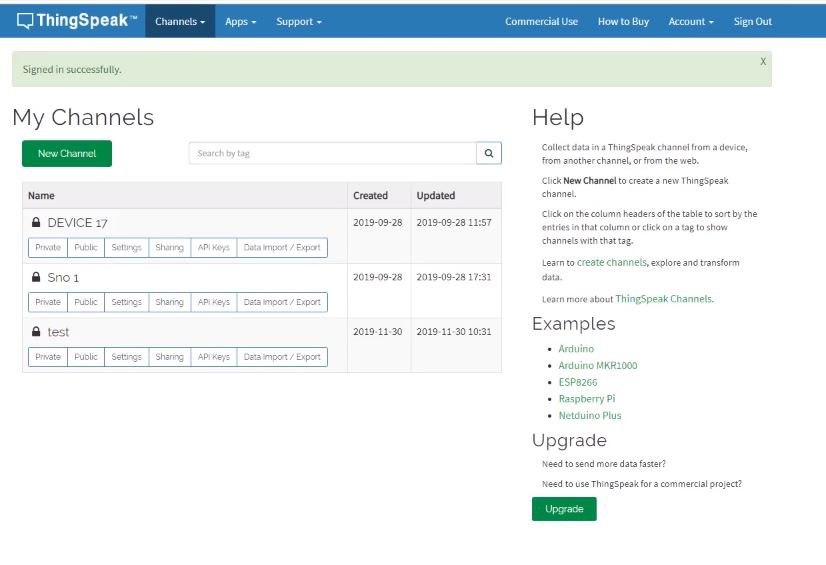Open the Support dropdown menu
This screenshot has height=565, width=826.
click(299, 21)
